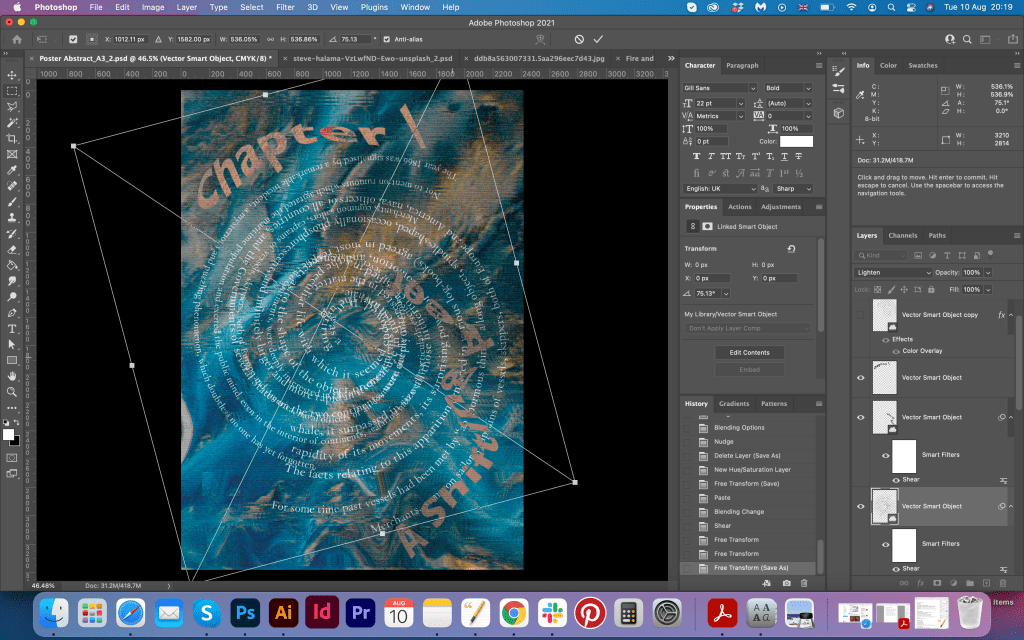This screenshot has height=640, width=1024.
Task: Select the Move tool in the toolbar
Action: (x=12, y=74)
